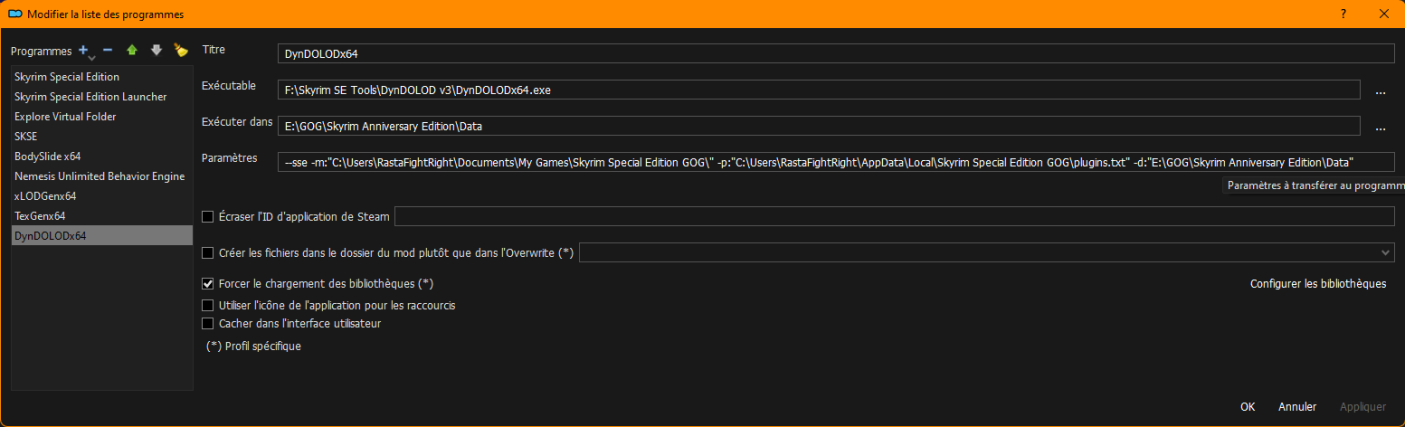
Task: Browse 'Exécuter dans' folder with ellipsis button
Action: 1380,127
